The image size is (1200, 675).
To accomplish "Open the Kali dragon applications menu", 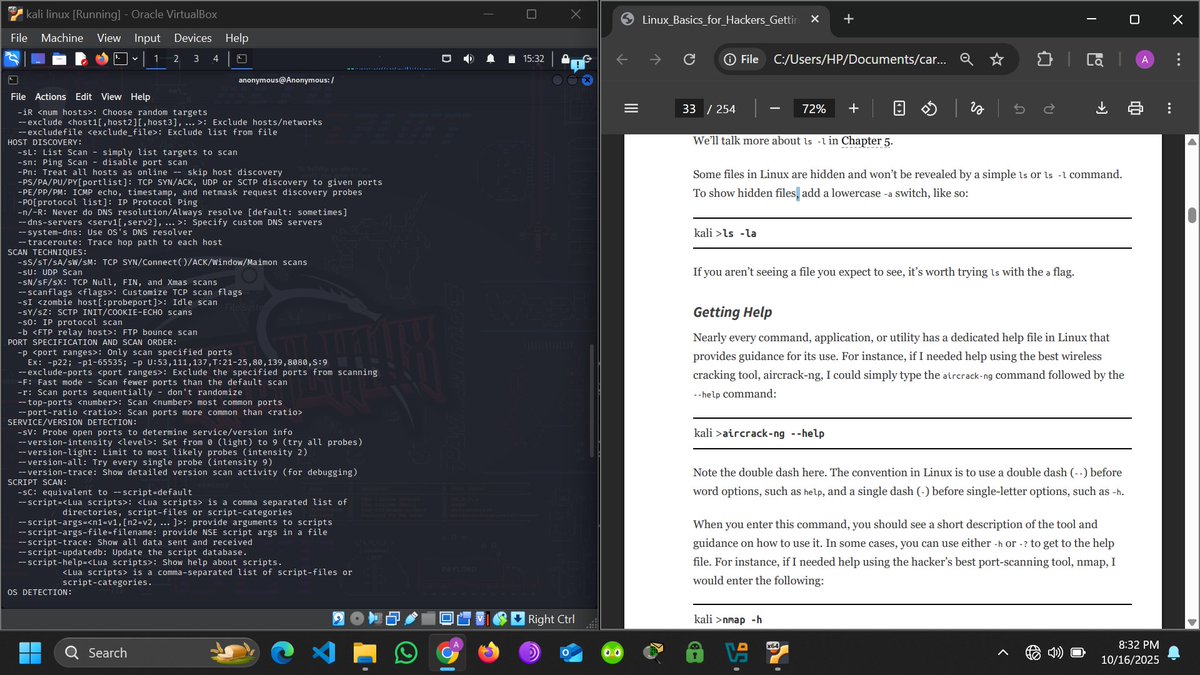I will (x=11, y=59).
